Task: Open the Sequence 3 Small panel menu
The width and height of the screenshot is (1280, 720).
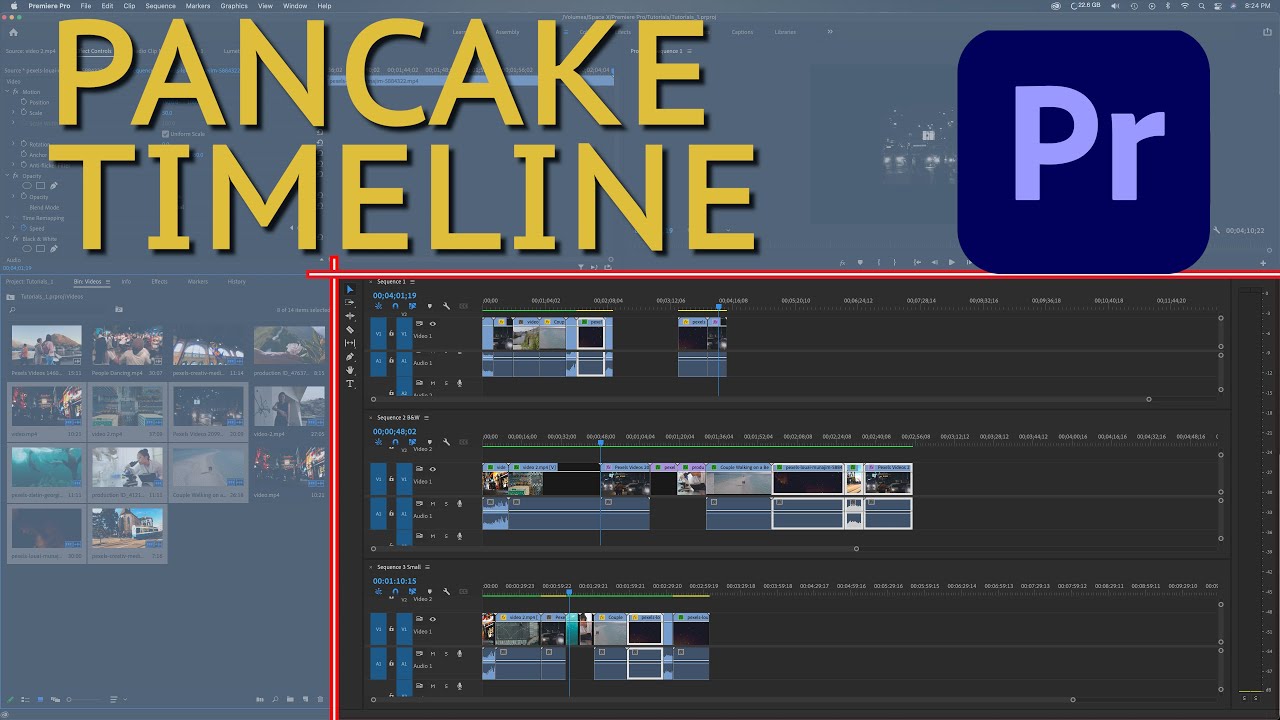Action: click(x=428, y=567)
